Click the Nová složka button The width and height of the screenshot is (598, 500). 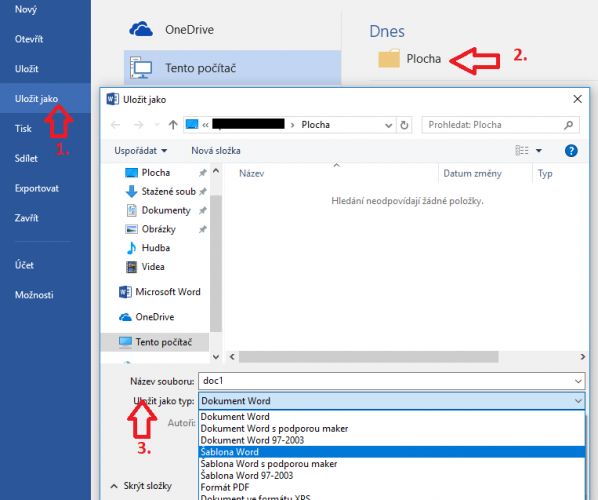pos(216,151)
